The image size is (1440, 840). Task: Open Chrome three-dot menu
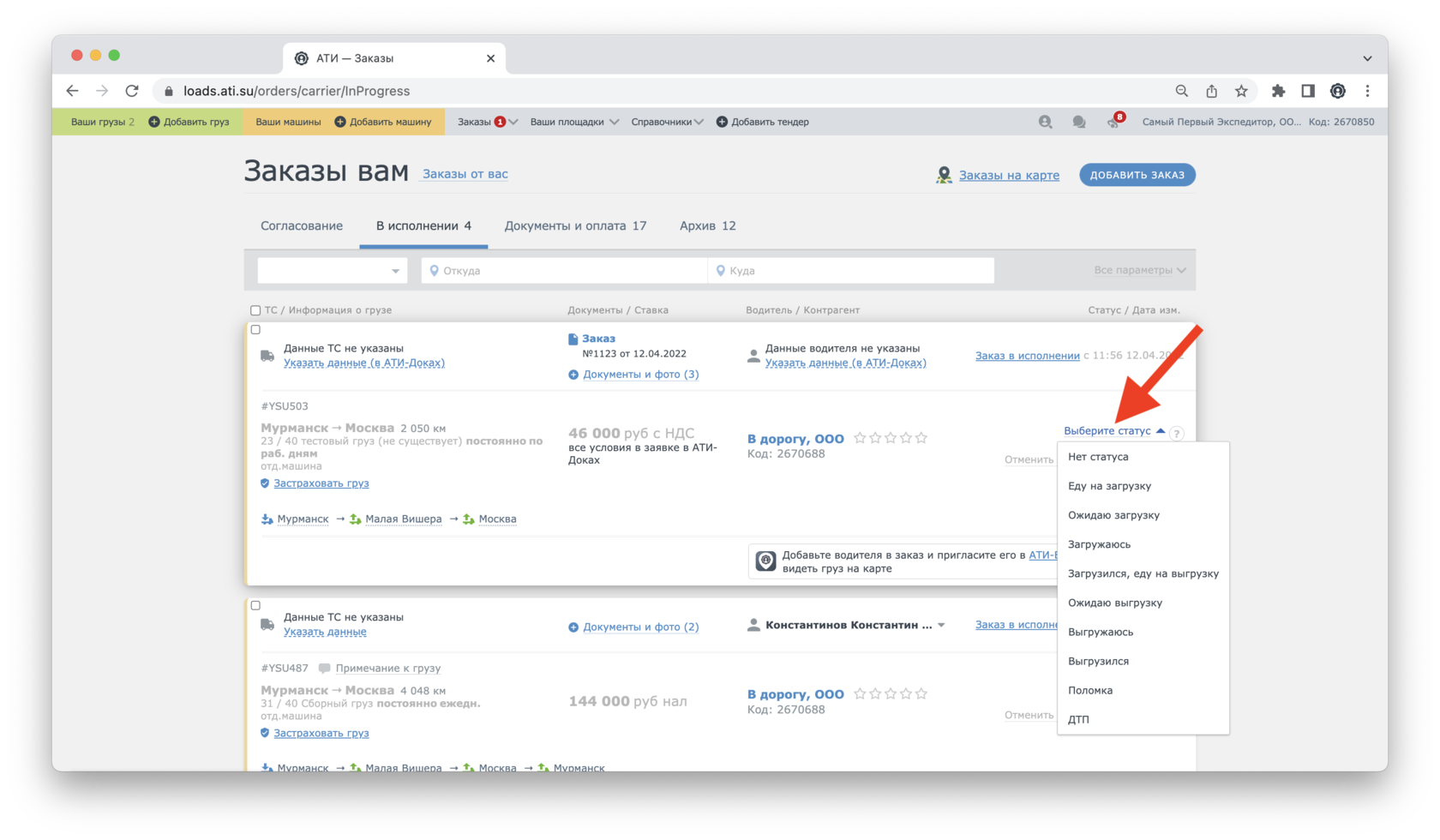tap(1367, 91)
